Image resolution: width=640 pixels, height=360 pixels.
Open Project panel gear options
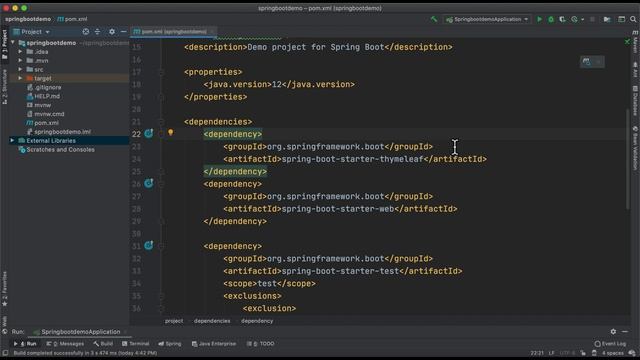pos(112,31)
